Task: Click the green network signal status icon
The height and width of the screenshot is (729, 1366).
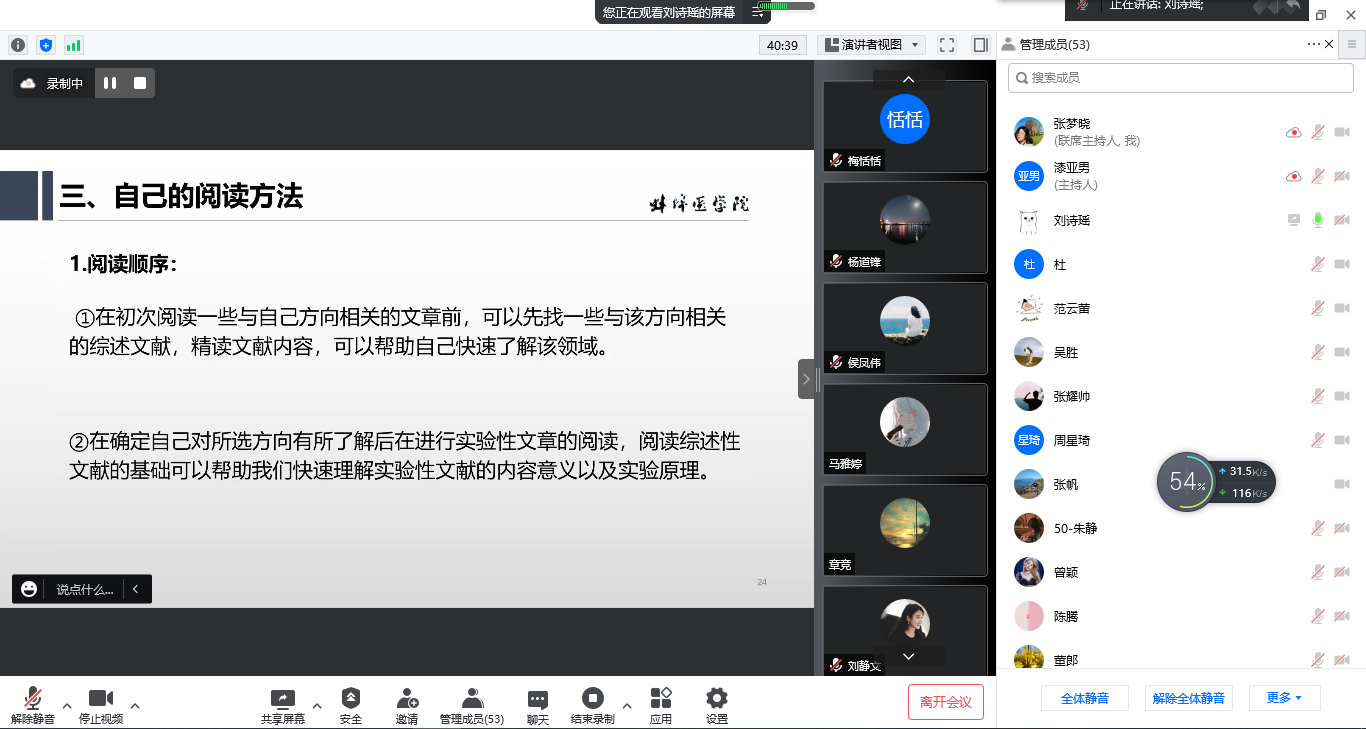Action: (x=73, y=45)
